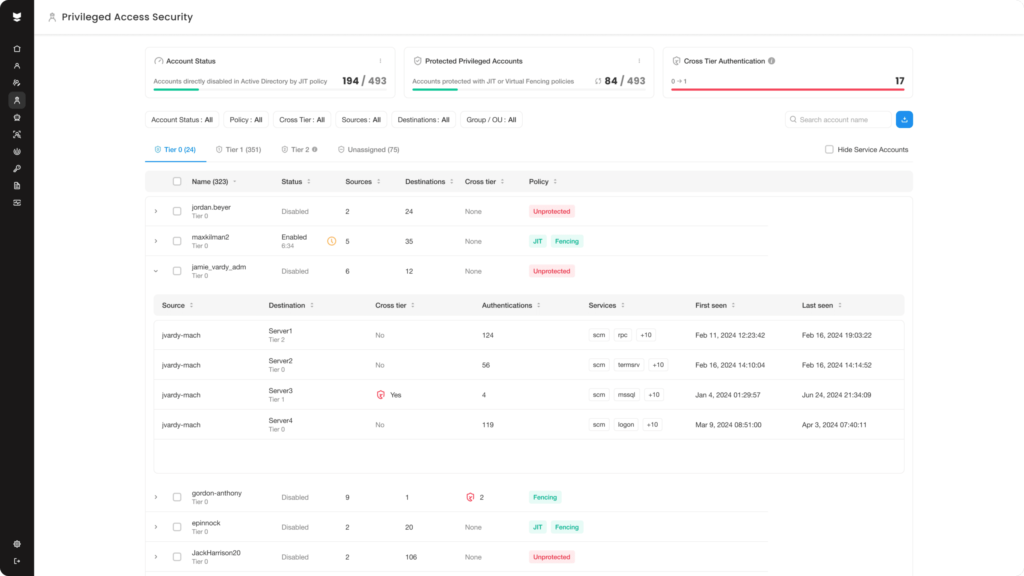The image size is (1024, 576).
Task: Click the Tier 2 info icon
Action: coord(315,150)
